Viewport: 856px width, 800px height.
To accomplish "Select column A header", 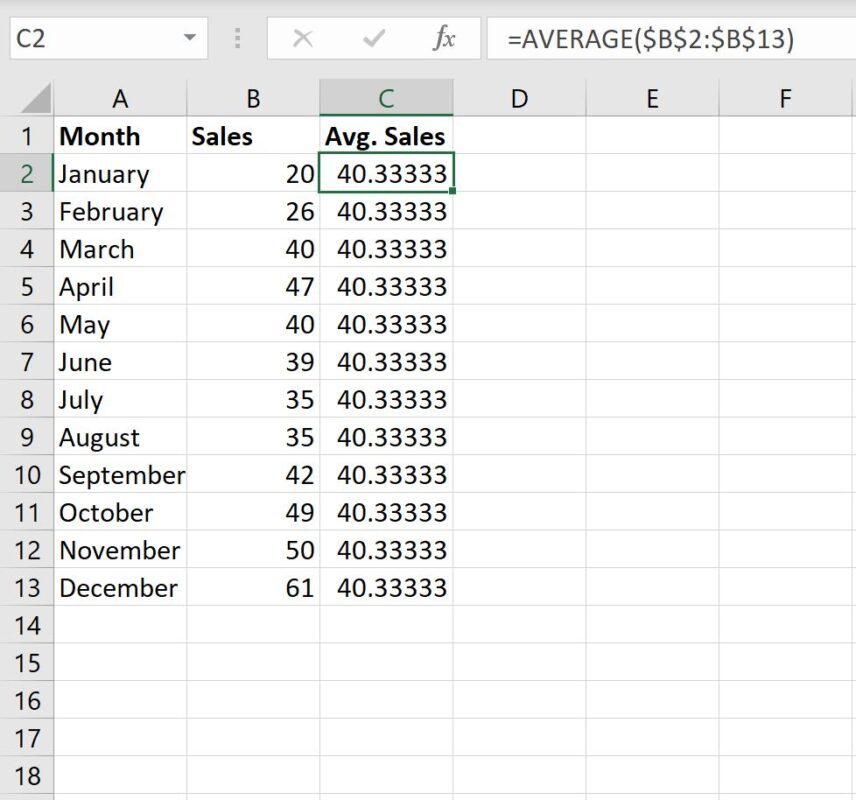I will [120, 99].
